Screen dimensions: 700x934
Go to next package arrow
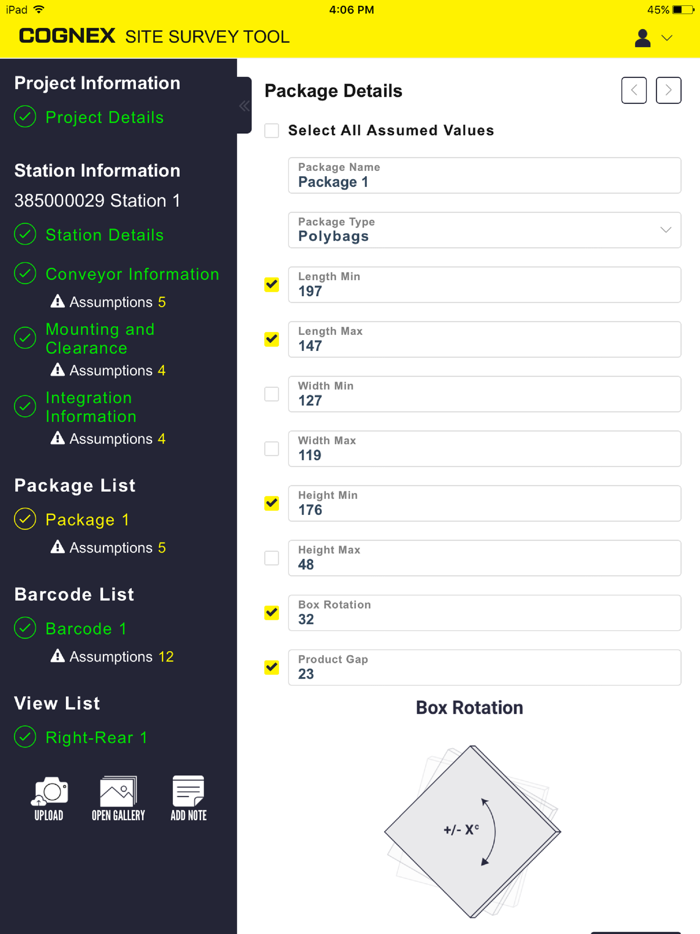point(669,90)
